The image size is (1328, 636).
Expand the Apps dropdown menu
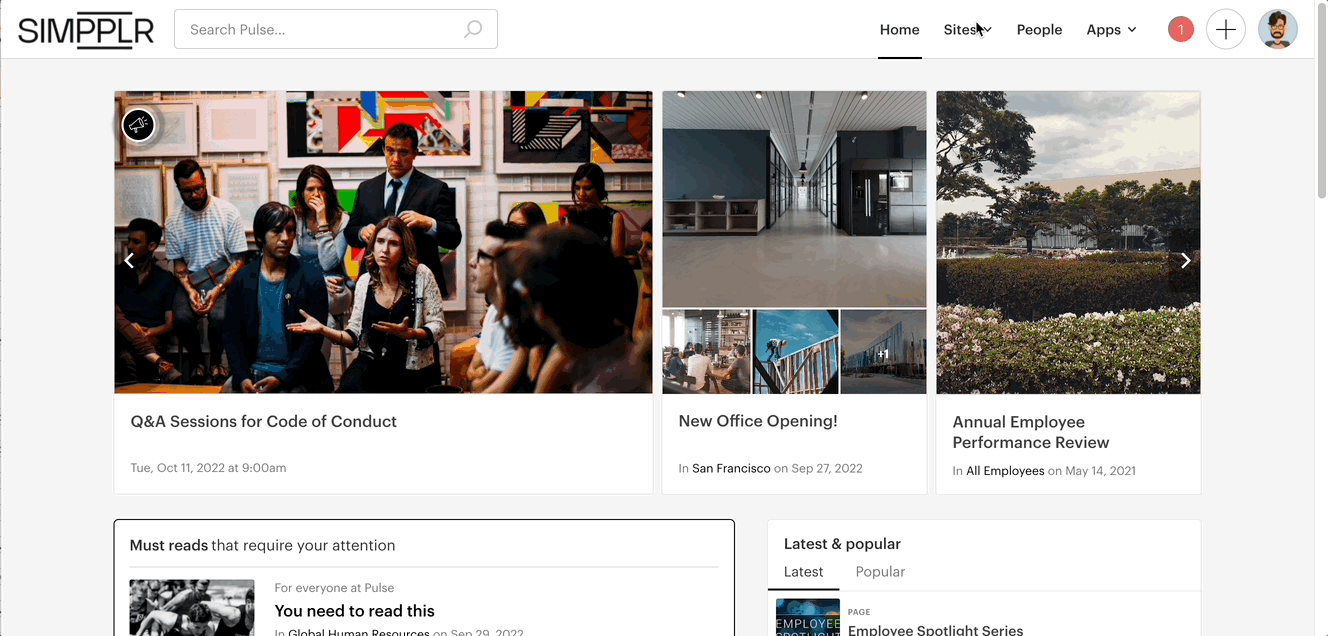(x=1111, y=30)
